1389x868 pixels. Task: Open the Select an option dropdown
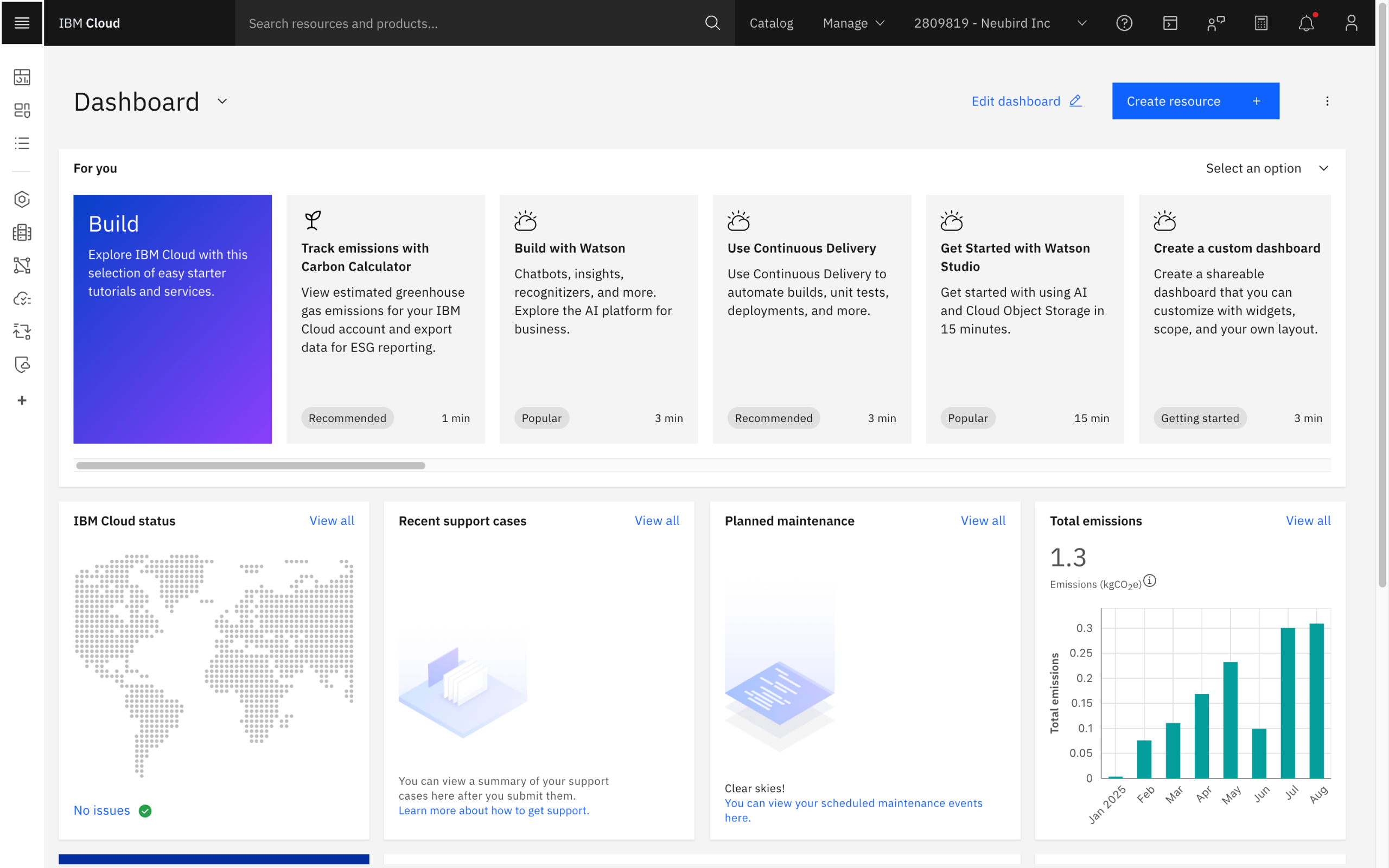[x=1267, y=168]
